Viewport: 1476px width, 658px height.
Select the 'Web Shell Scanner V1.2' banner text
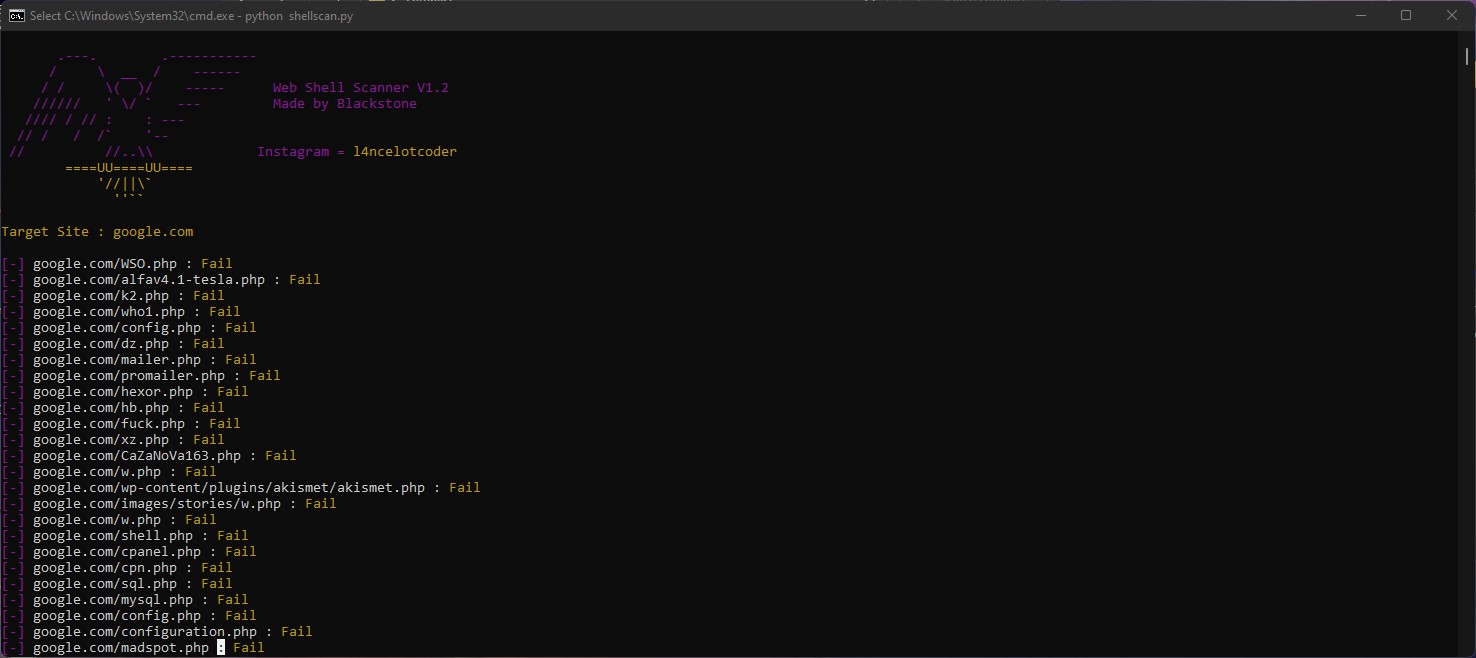[361, 87]
